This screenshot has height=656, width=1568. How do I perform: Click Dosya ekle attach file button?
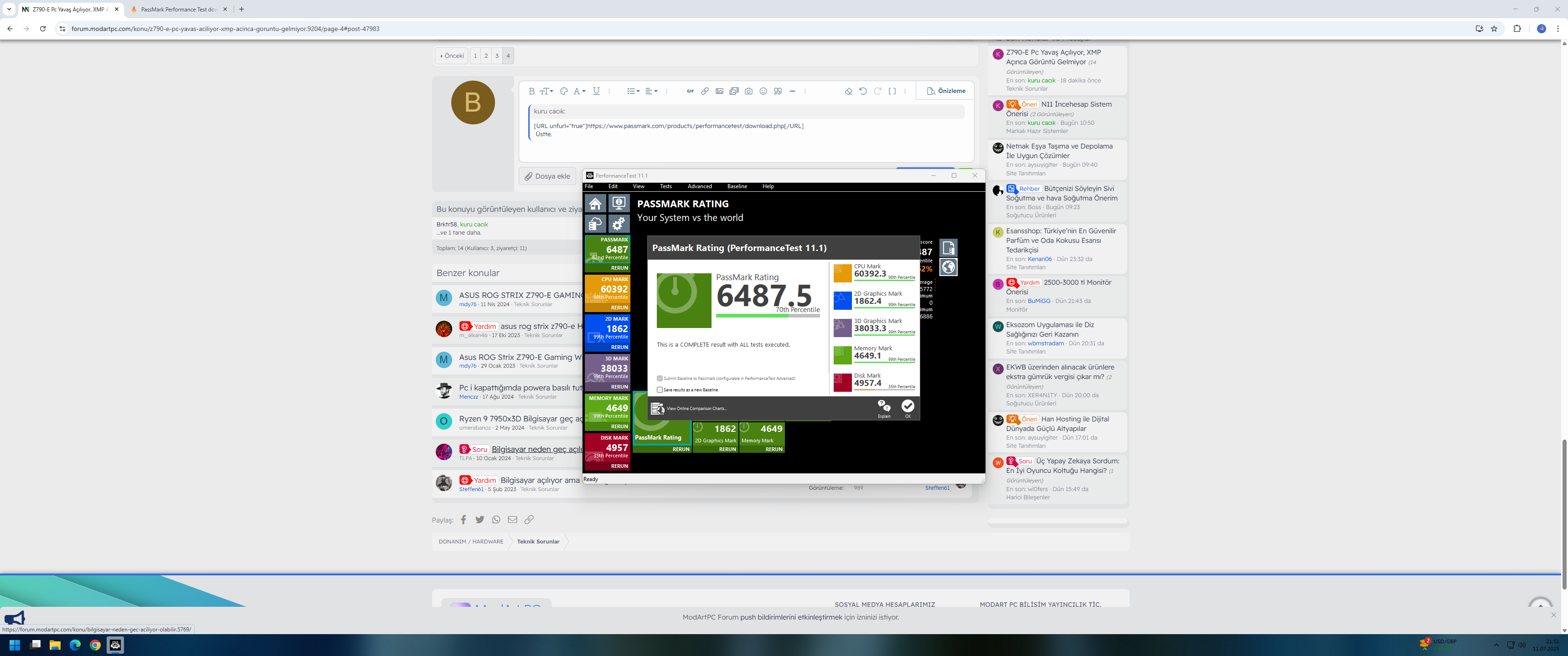point(547,176)
